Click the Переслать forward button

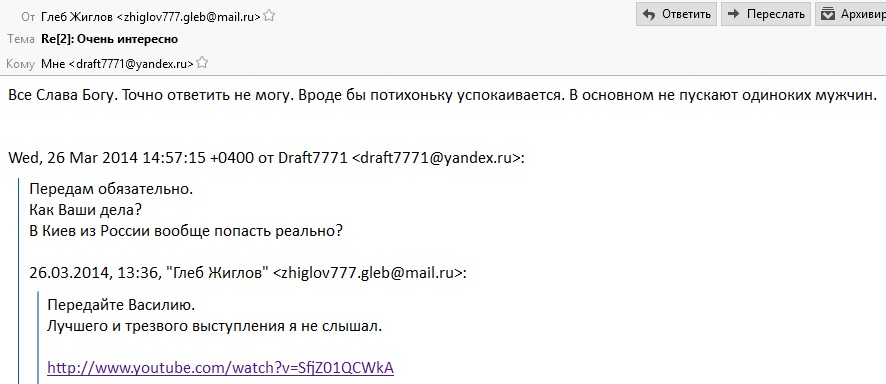coord(766,14)
